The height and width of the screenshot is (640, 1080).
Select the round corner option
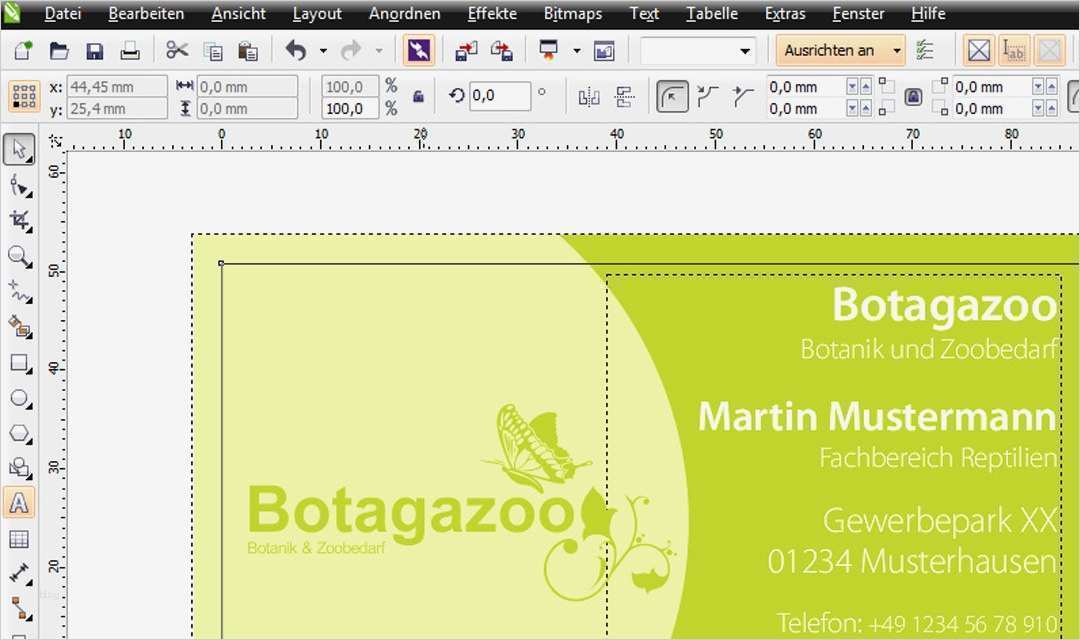coord(672,96)
